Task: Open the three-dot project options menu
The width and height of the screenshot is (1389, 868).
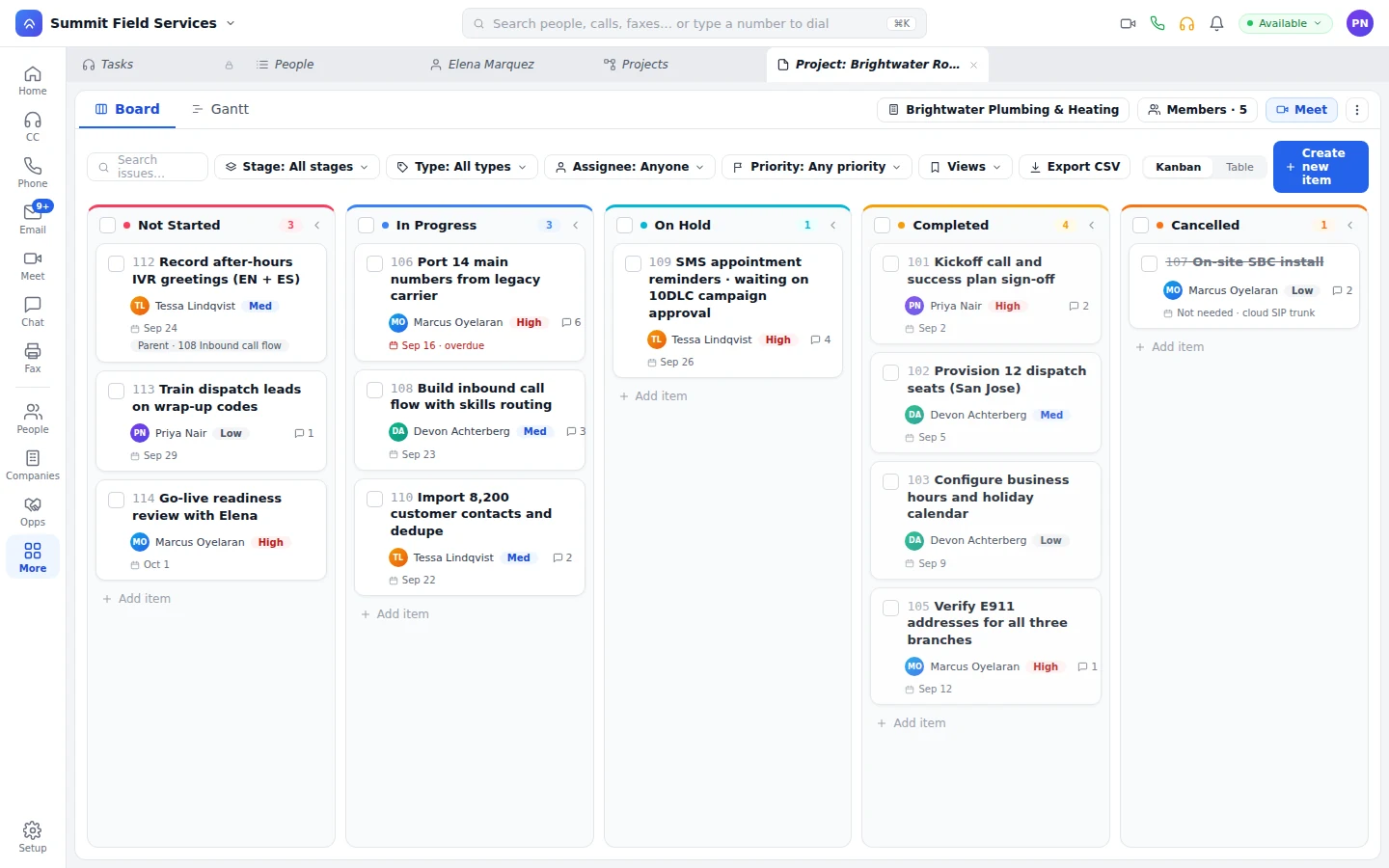Action: (1357, 110)
